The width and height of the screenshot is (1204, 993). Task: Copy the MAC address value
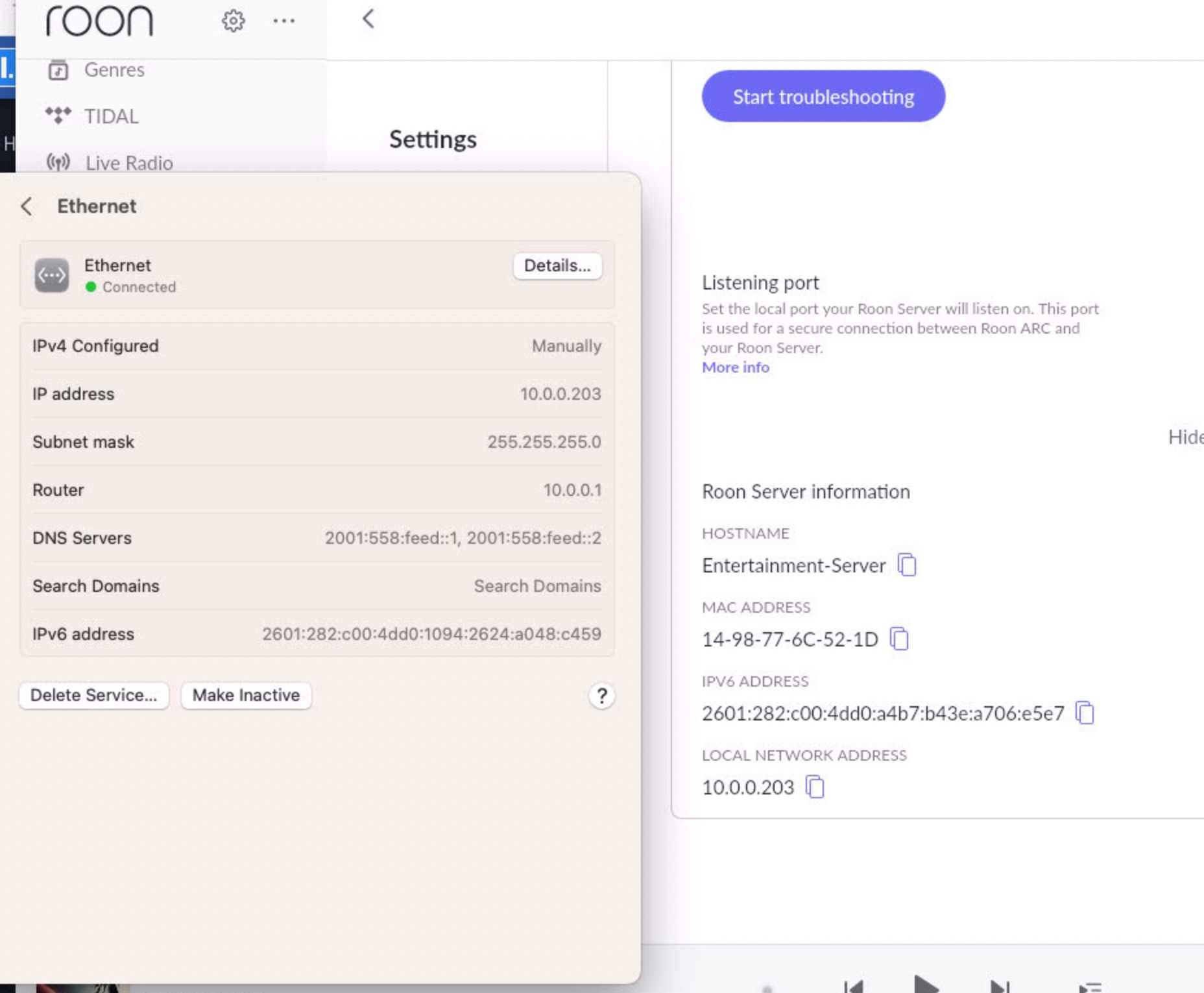pos(899,639)
